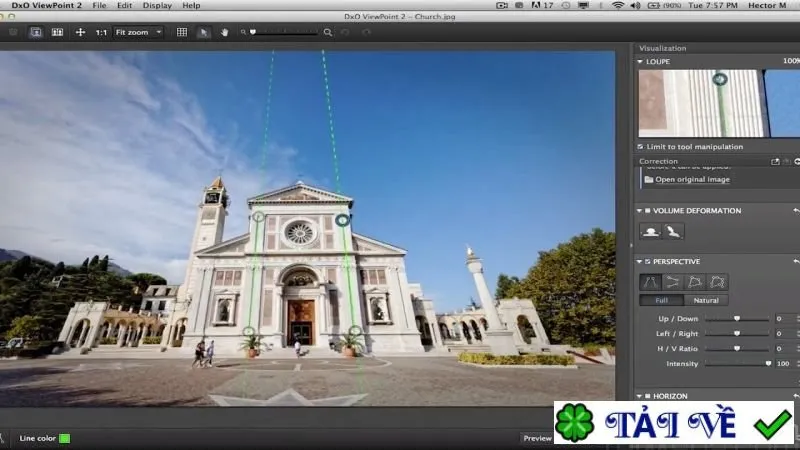
Task: Select the force vertical parallels perspective tool
Action: tap(651, 282)
